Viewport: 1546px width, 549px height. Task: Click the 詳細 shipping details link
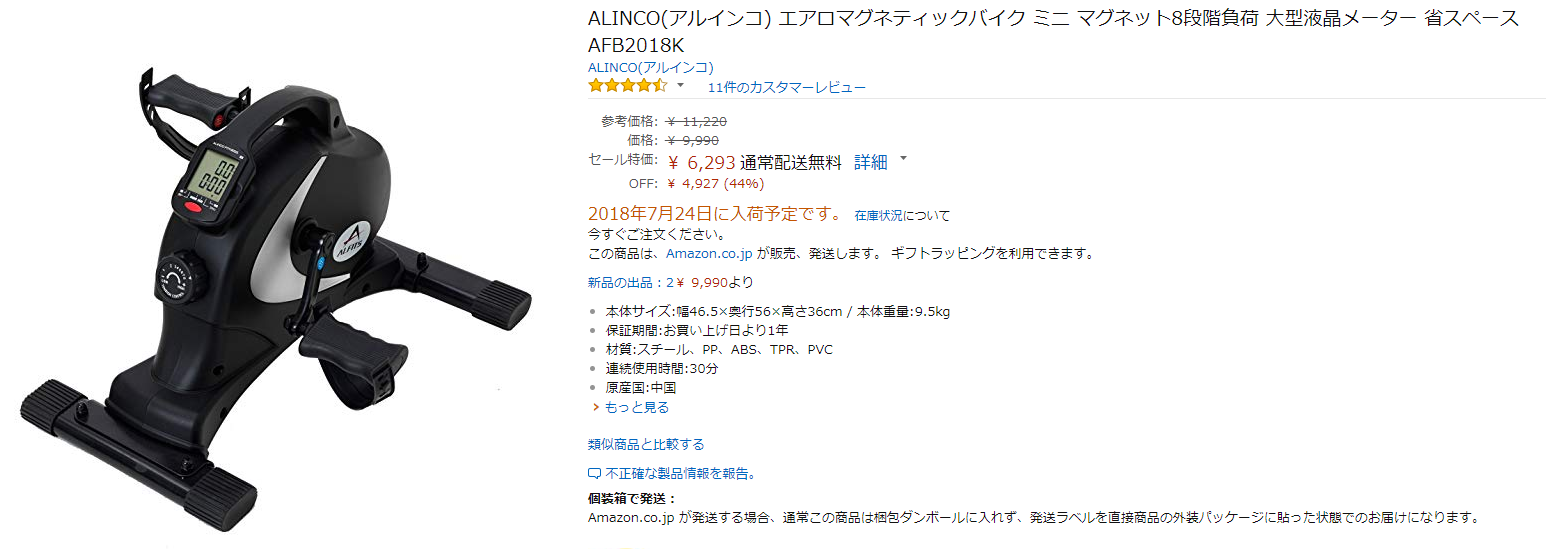click(x=870, y=163)
